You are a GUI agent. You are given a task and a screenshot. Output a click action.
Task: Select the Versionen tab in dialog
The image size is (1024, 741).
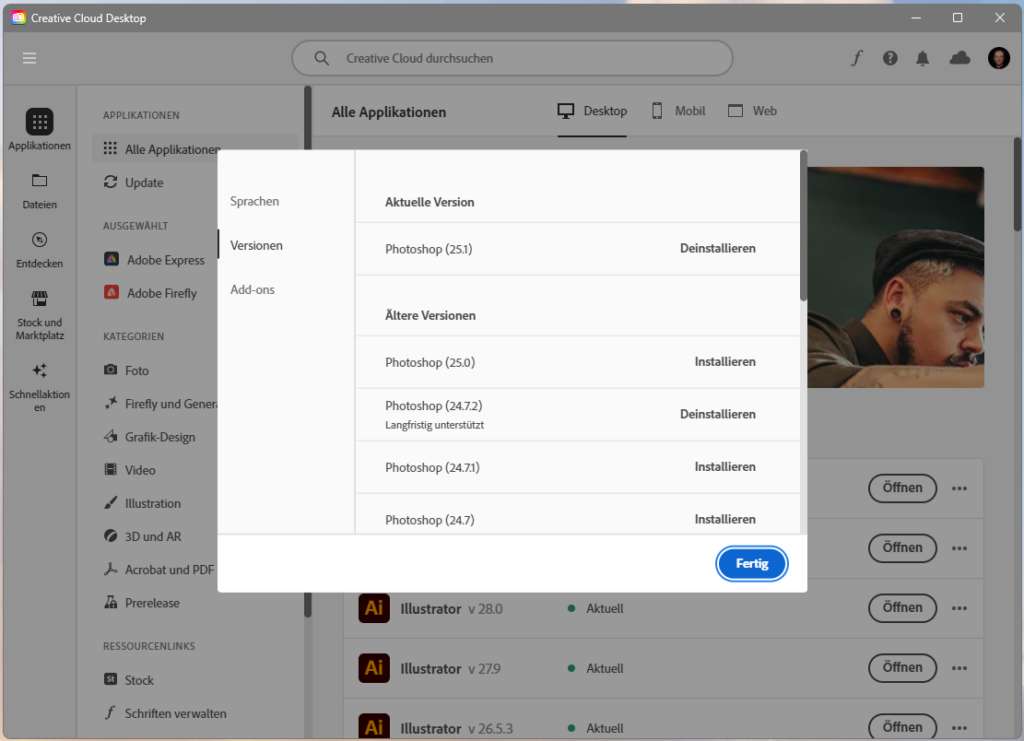256,245
